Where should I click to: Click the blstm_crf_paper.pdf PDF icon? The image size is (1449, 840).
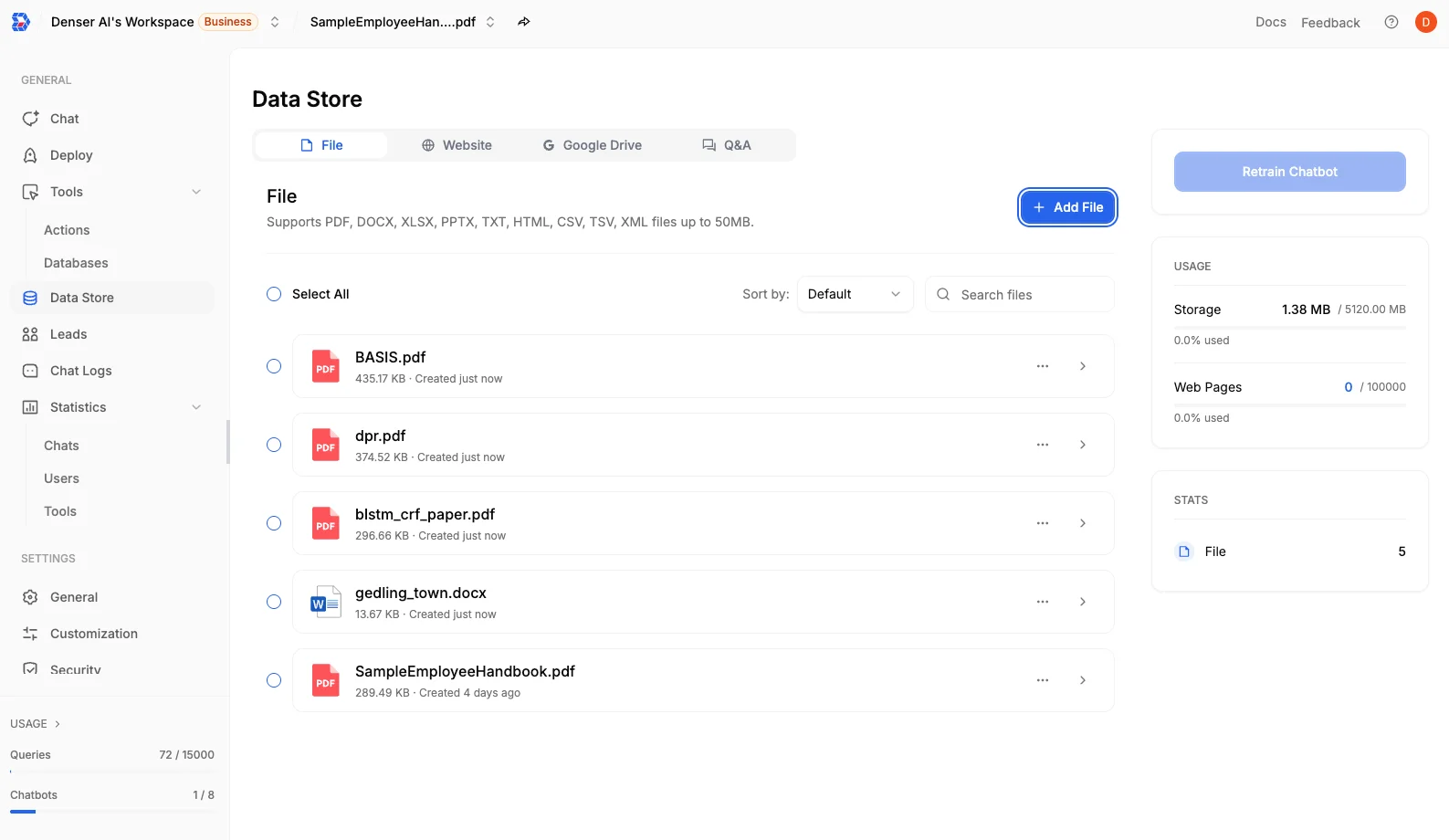[x=326, y=523]
